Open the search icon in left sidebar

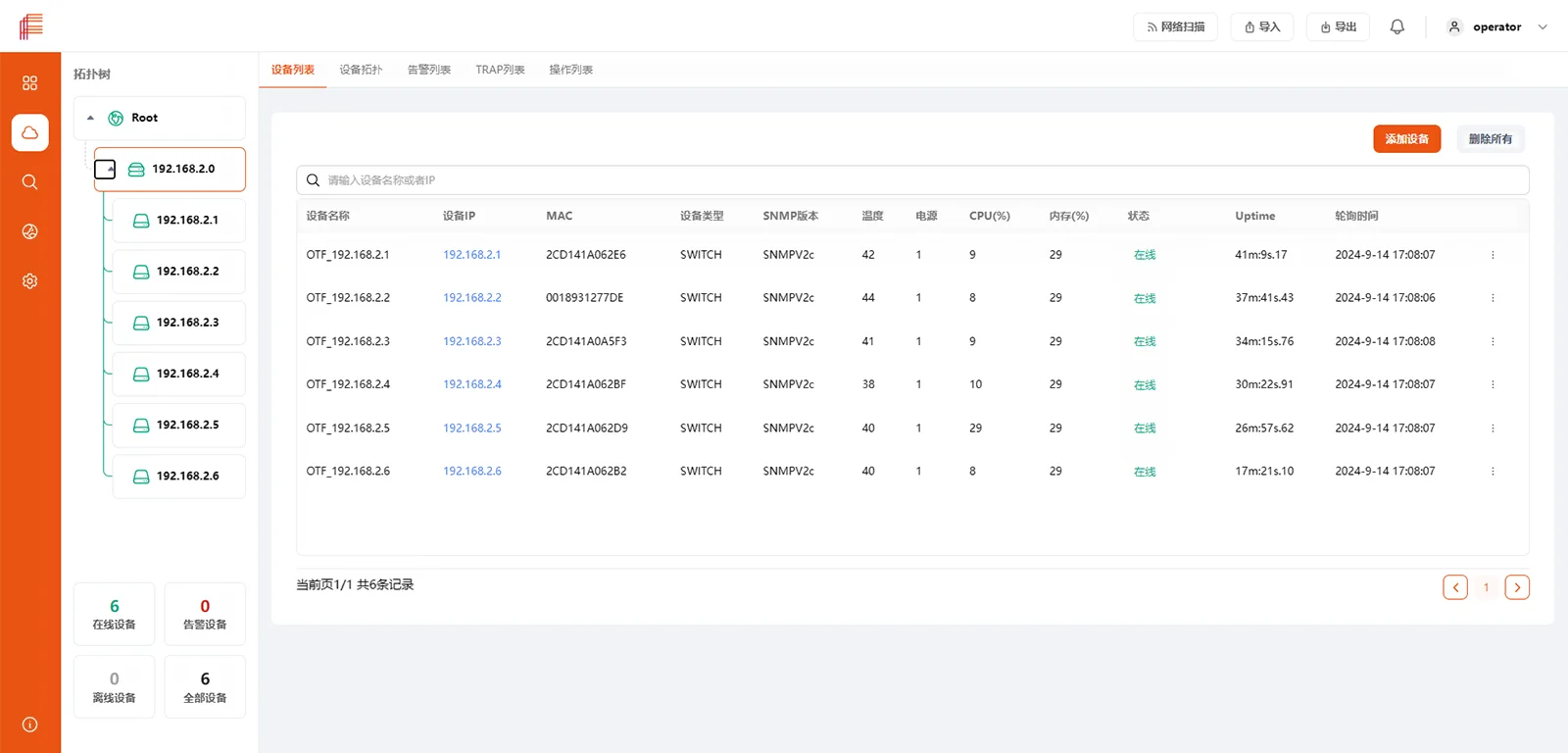[x=29, y=182]
